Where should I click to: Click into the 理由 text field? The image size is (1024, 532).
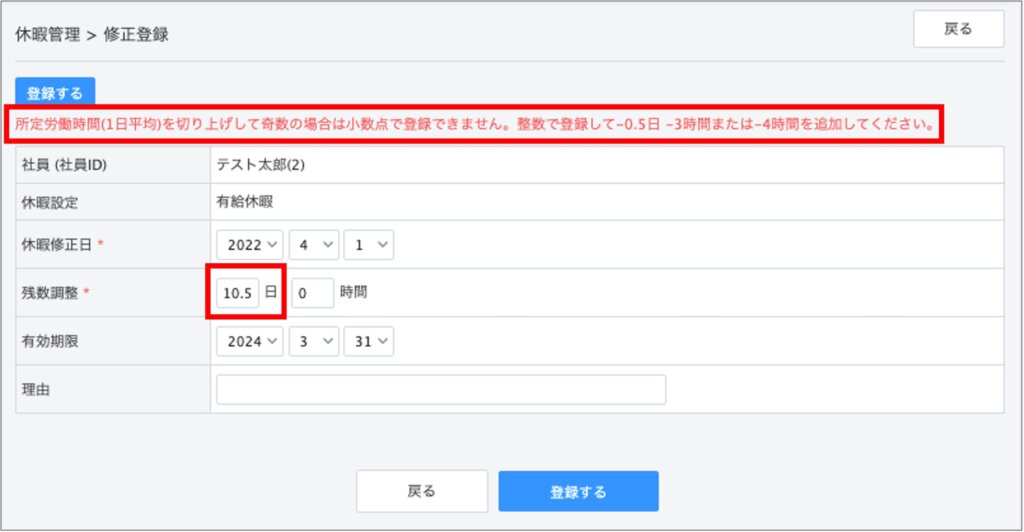(440, 389)
